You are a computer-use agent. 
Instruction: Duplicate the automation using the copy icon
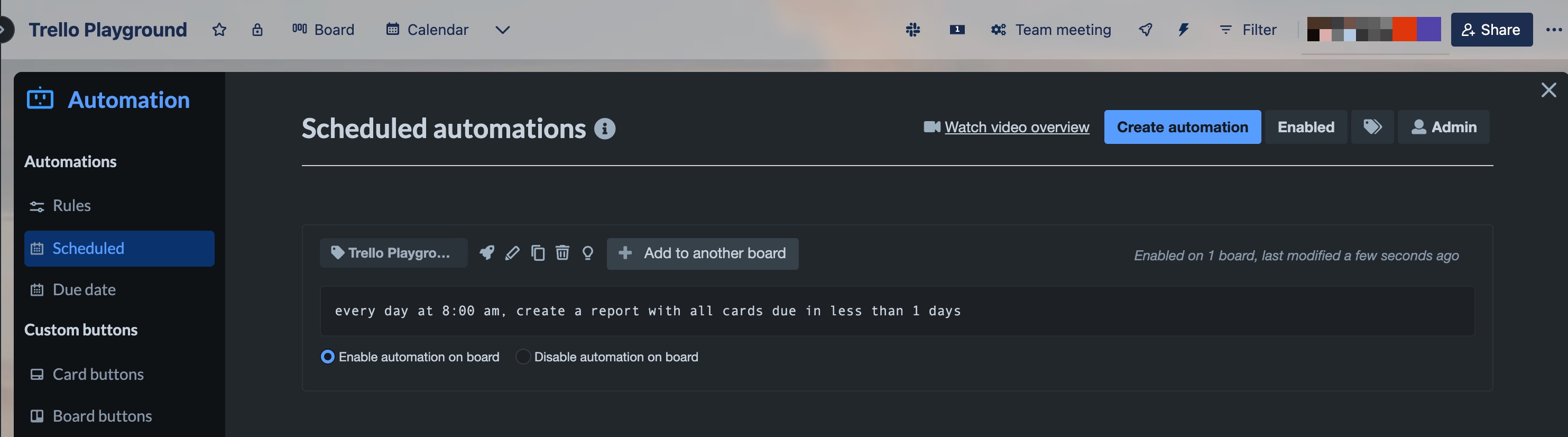tap(538, 253)
